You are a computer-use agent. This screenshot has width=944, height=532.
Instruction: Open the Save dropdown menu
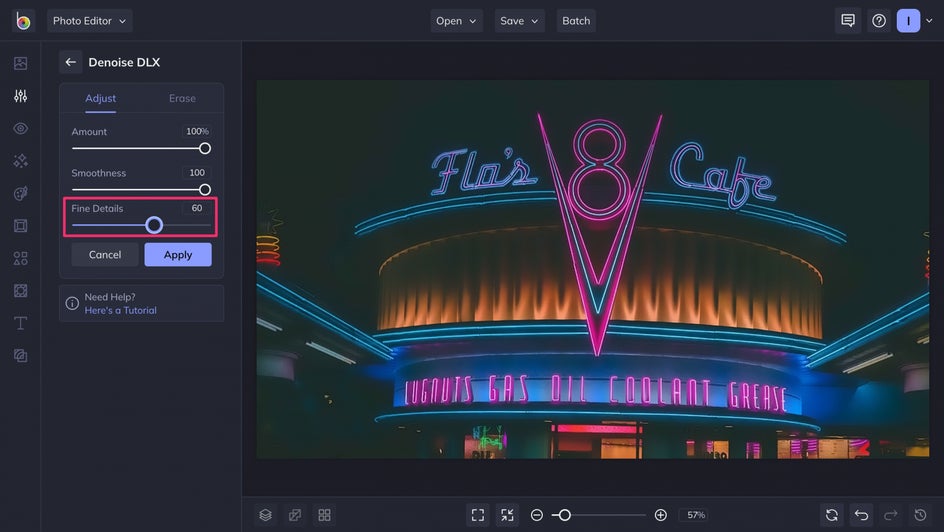(520, 21)
